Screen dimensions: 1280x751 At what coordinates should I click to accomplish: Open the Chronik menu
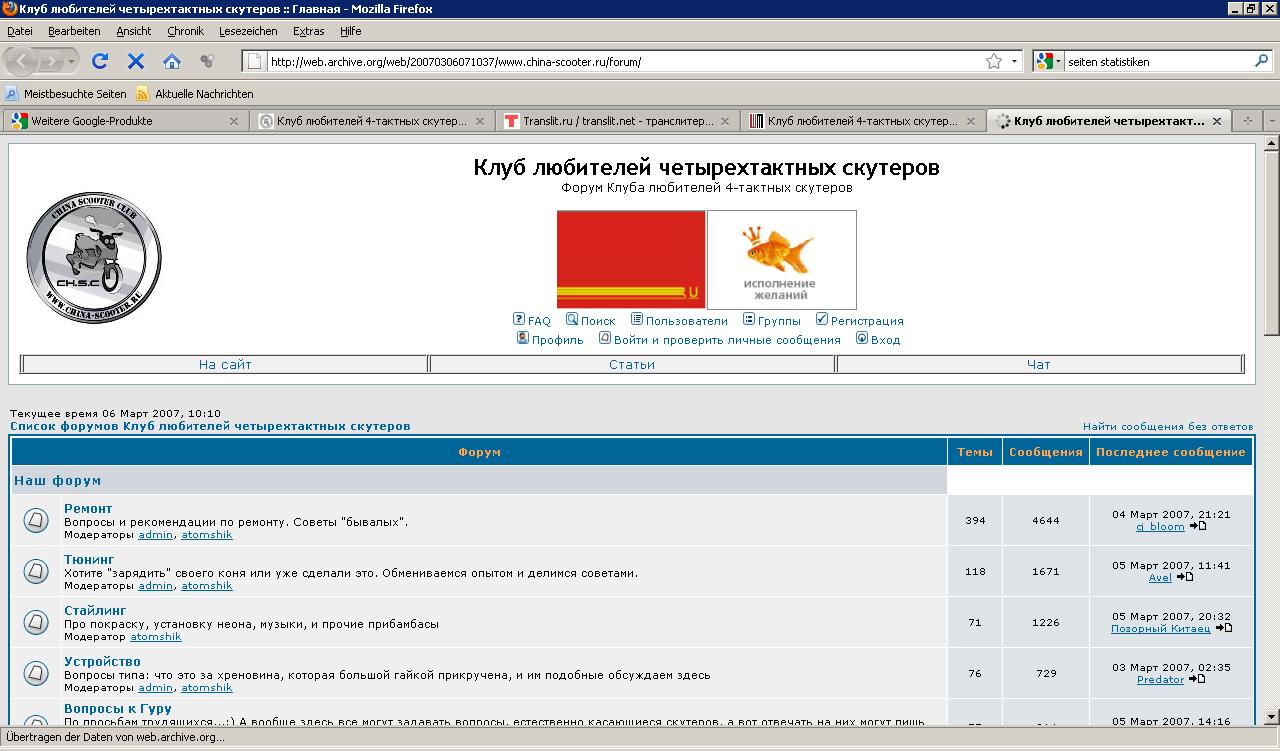pyautogui.click(x=185, y=31)
